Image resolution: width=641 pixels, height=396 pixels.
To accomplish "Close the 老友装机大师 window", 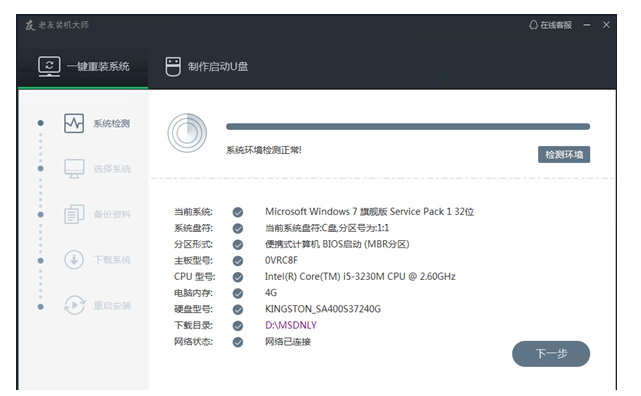I will 606,25.
